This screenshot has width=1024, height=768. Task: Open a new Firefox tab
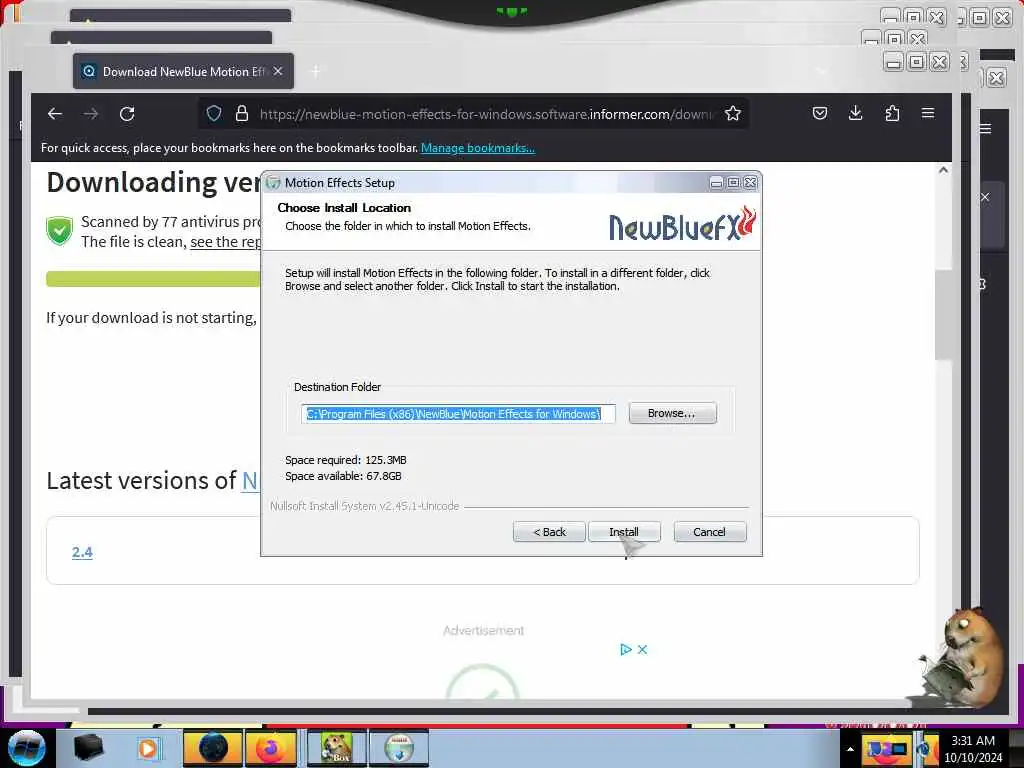point(316,71)
